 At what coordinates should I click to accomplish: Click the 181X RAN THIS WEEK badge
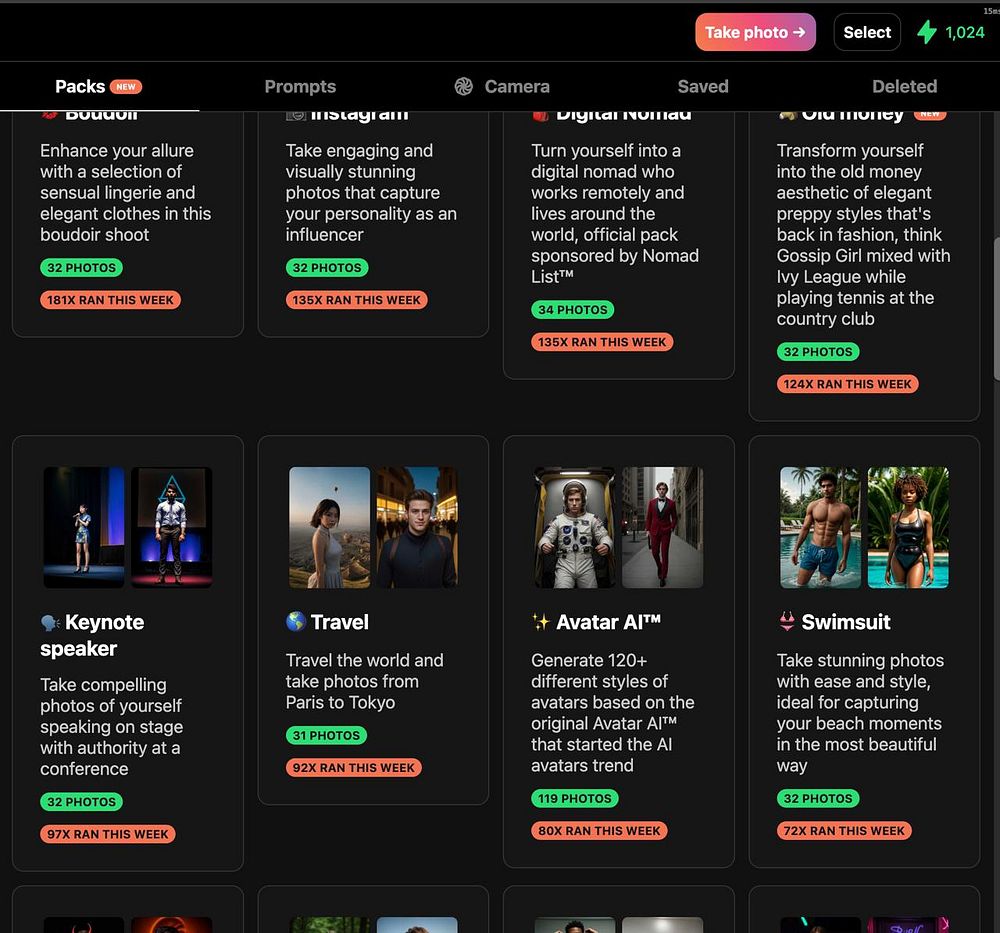[110, 300]
